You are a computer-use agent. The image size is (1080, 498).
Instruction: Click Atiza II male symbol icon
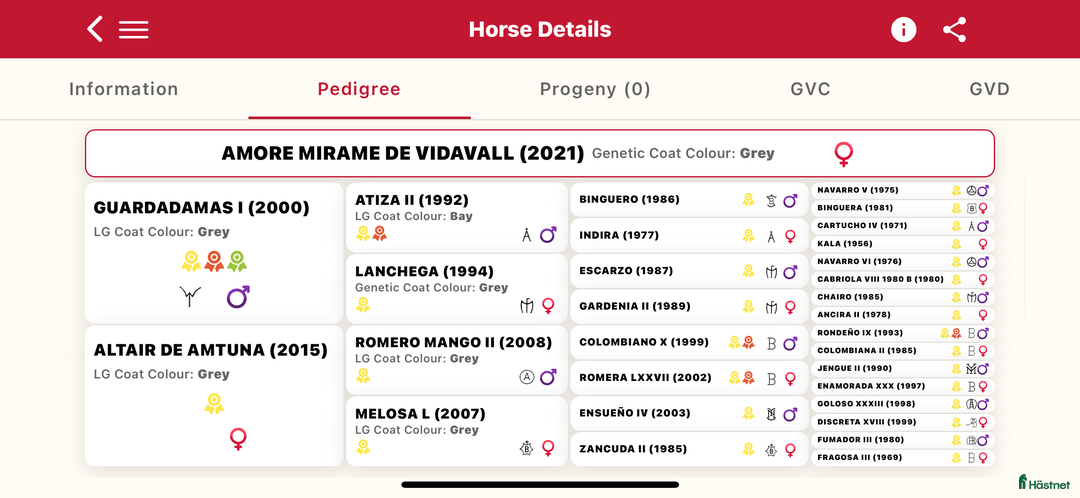coord(548,235)
